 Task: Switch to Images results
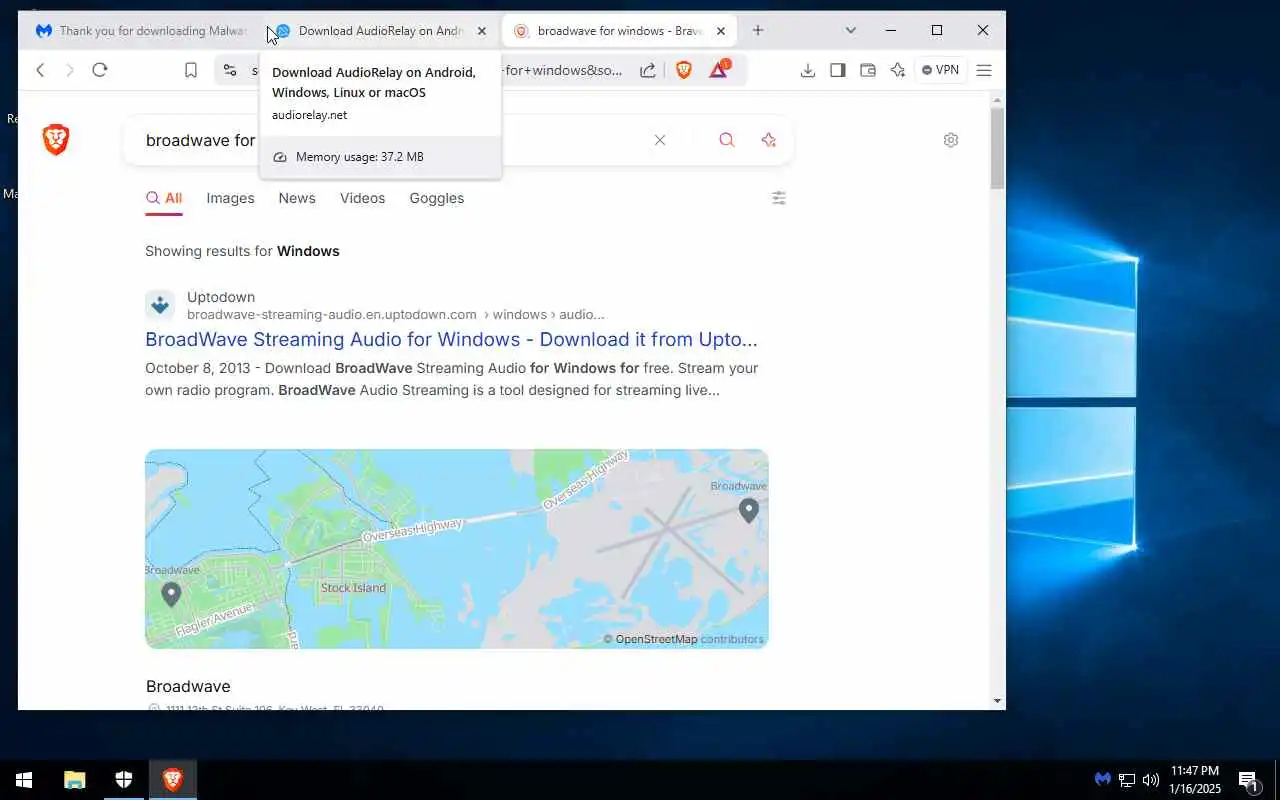(x=230, y=198)
